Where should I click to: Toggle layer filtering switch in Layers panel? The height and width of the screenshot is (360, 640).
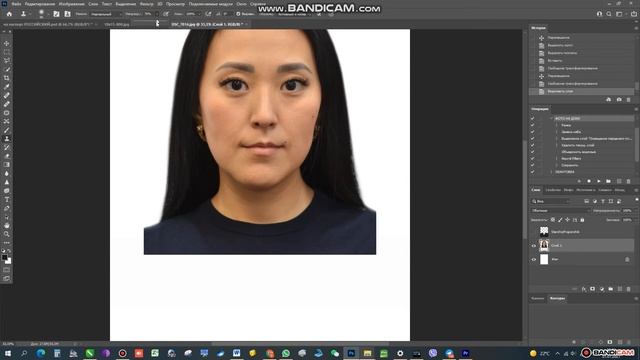point(636,200)
